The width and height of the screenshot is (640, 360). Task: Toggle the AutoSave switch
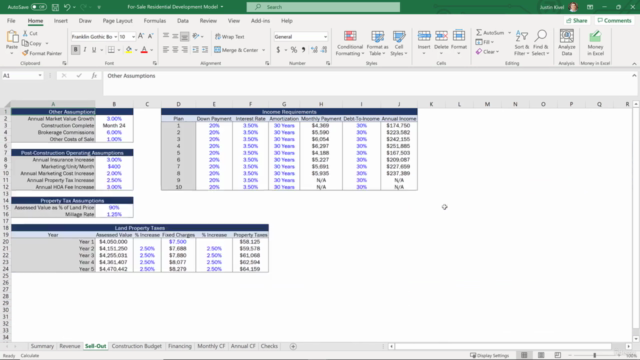click(x=38, y=7)
